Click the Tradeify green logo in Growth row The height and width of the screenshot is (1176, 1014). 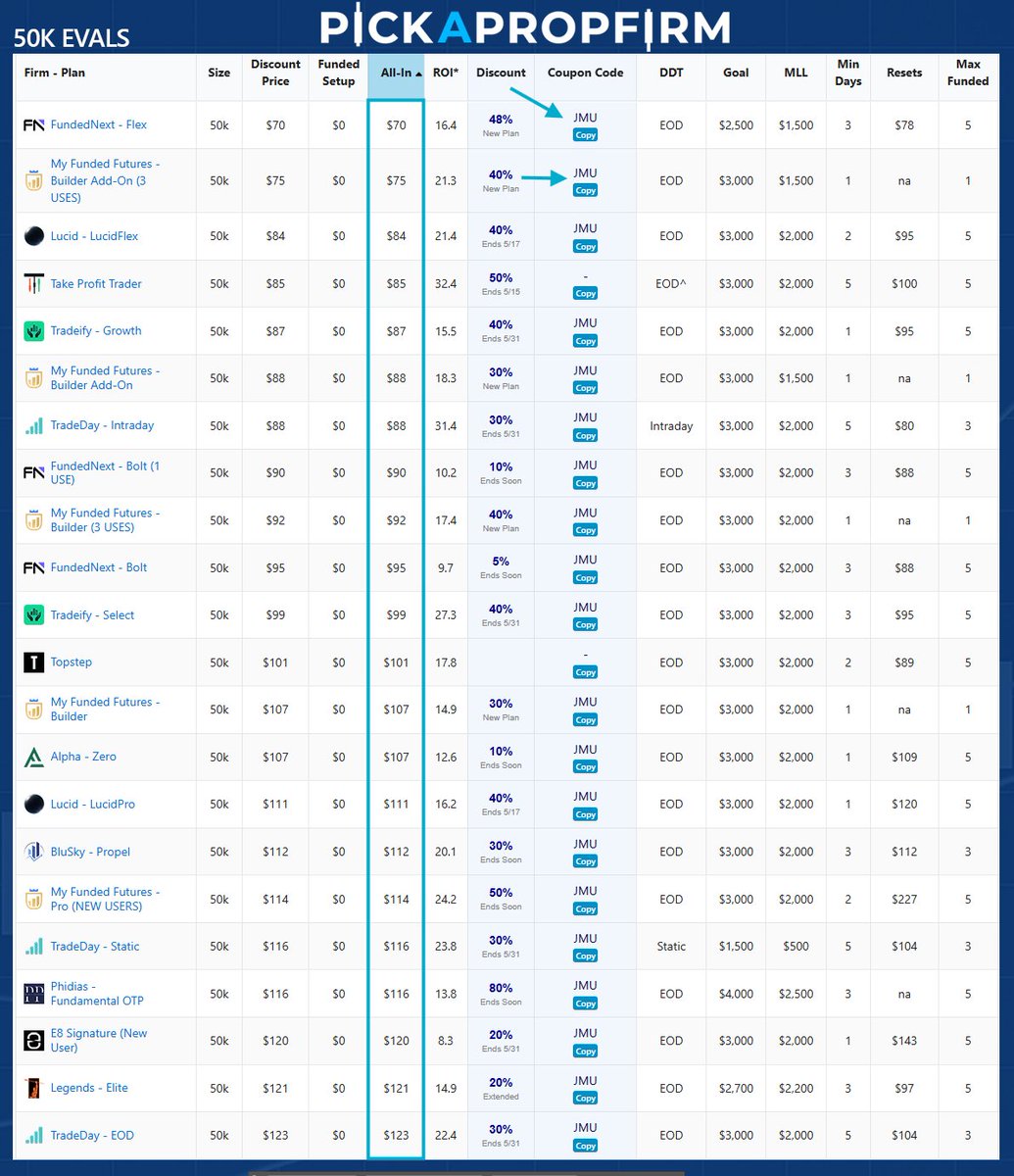pyautogui.click(x=33, y=331)
